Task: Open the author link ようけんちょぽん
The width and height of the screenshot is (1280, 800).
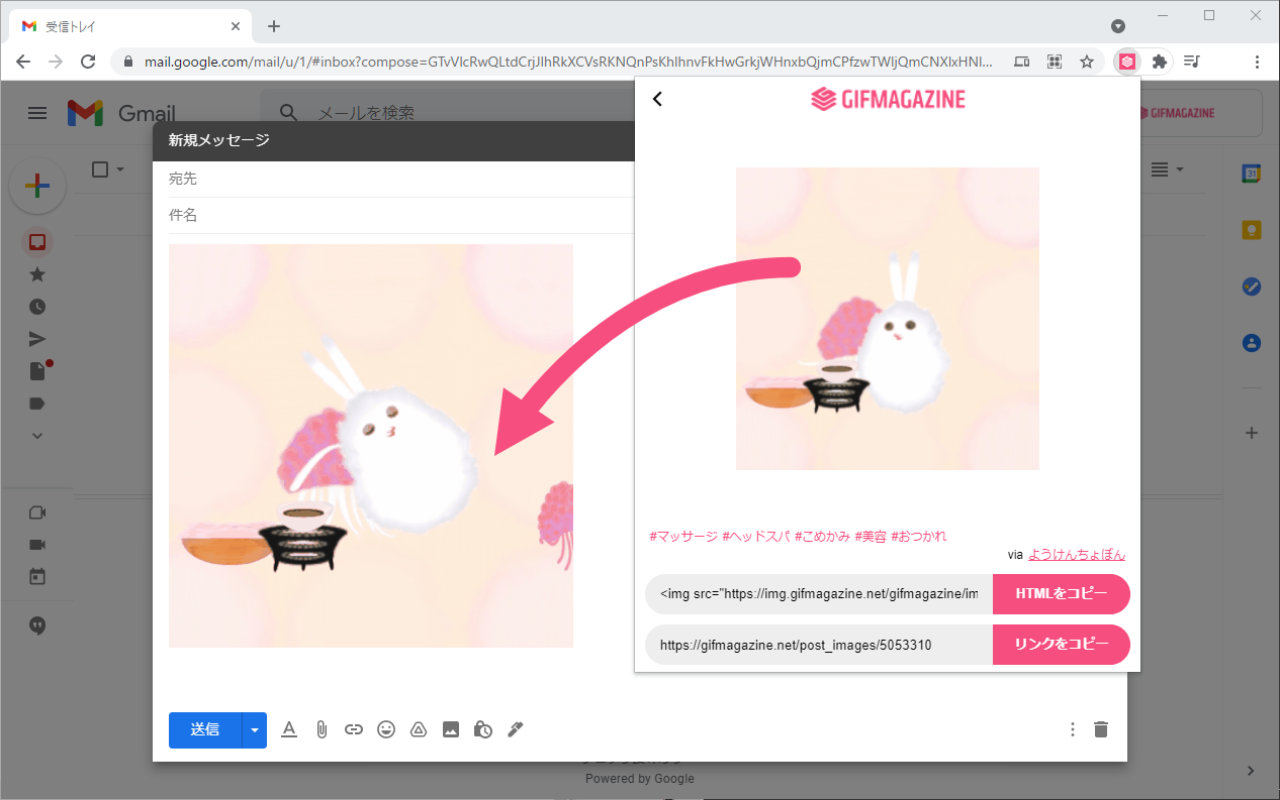Action: click(1077, 555)
